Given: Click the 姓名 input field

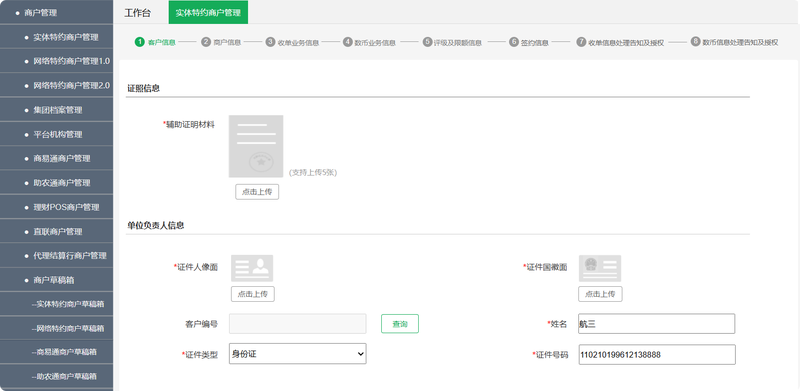Looking at the screenshot, I should pos(657,324).
